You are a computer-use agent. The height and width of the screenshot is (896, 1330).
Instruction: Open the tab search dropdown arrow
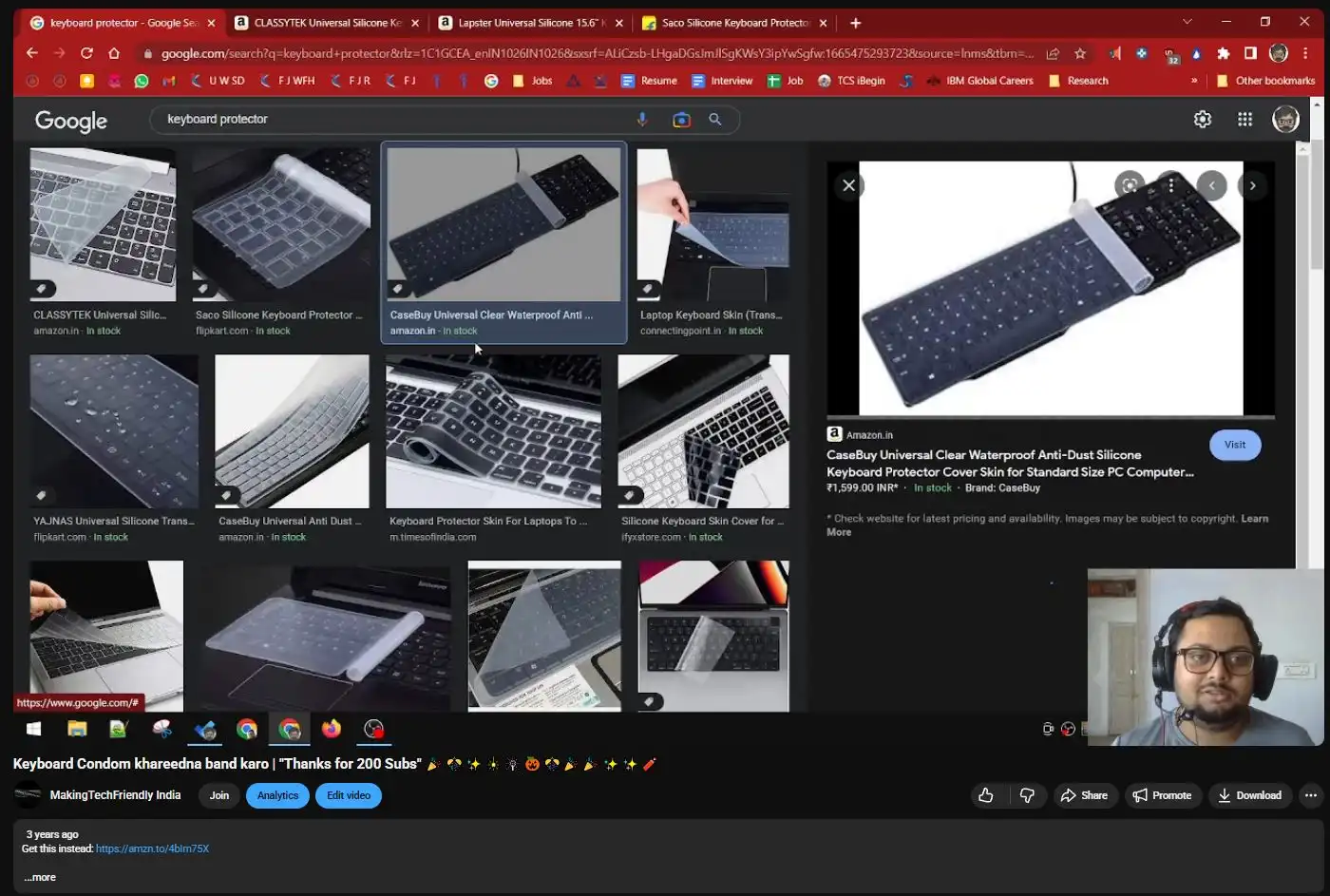(x=1187, y=22)
